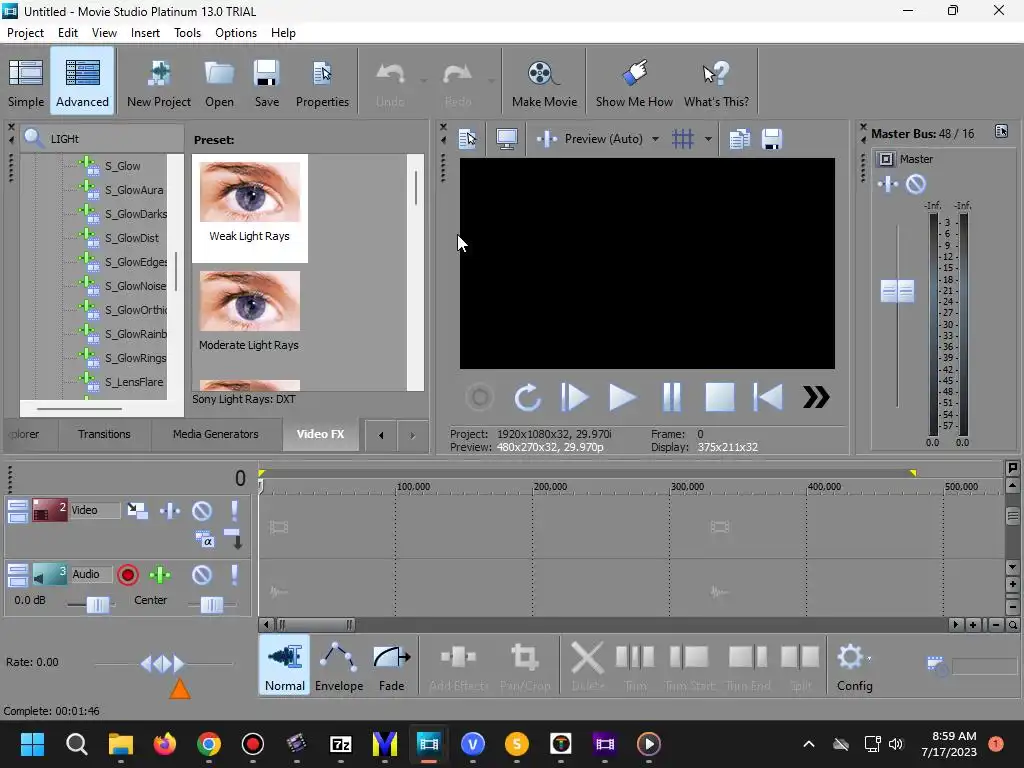Viewport: 1024px width, 768px height.
Task: Select S_GlowAura in the effects tree
Action: coord(134,190)
